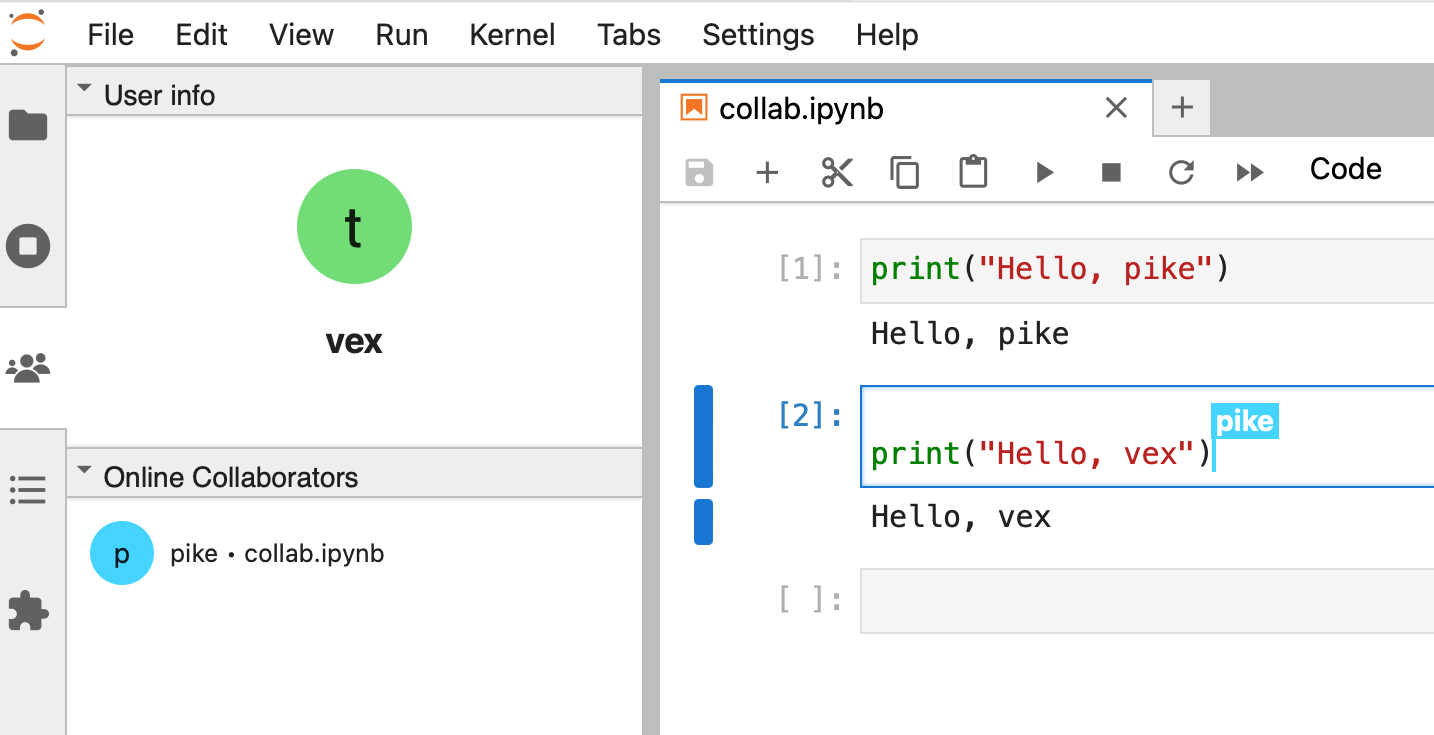Run all cells with the fast-forward icon
The image size is (1434, 735).
1249,172
